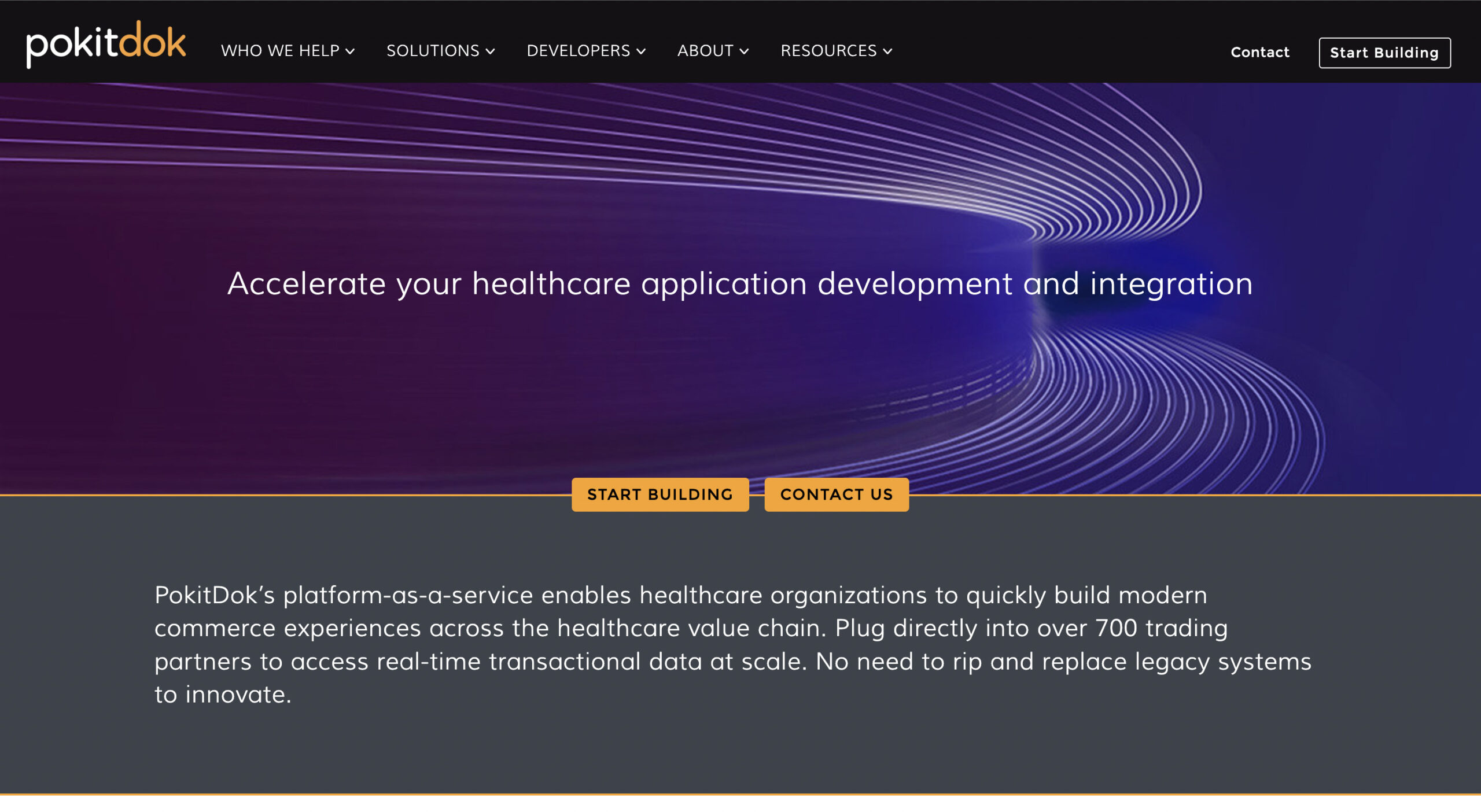The image size is (1481, 812).
Task: Click the orange START BUILDING button
Action: (660, 494)
